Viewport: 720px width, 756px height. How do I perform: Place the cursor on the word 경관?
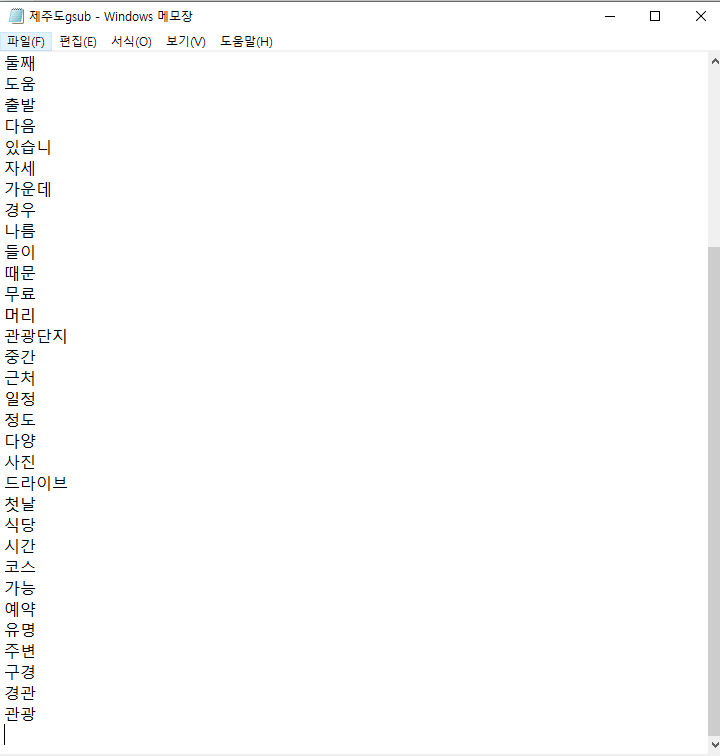pos(20,692)
